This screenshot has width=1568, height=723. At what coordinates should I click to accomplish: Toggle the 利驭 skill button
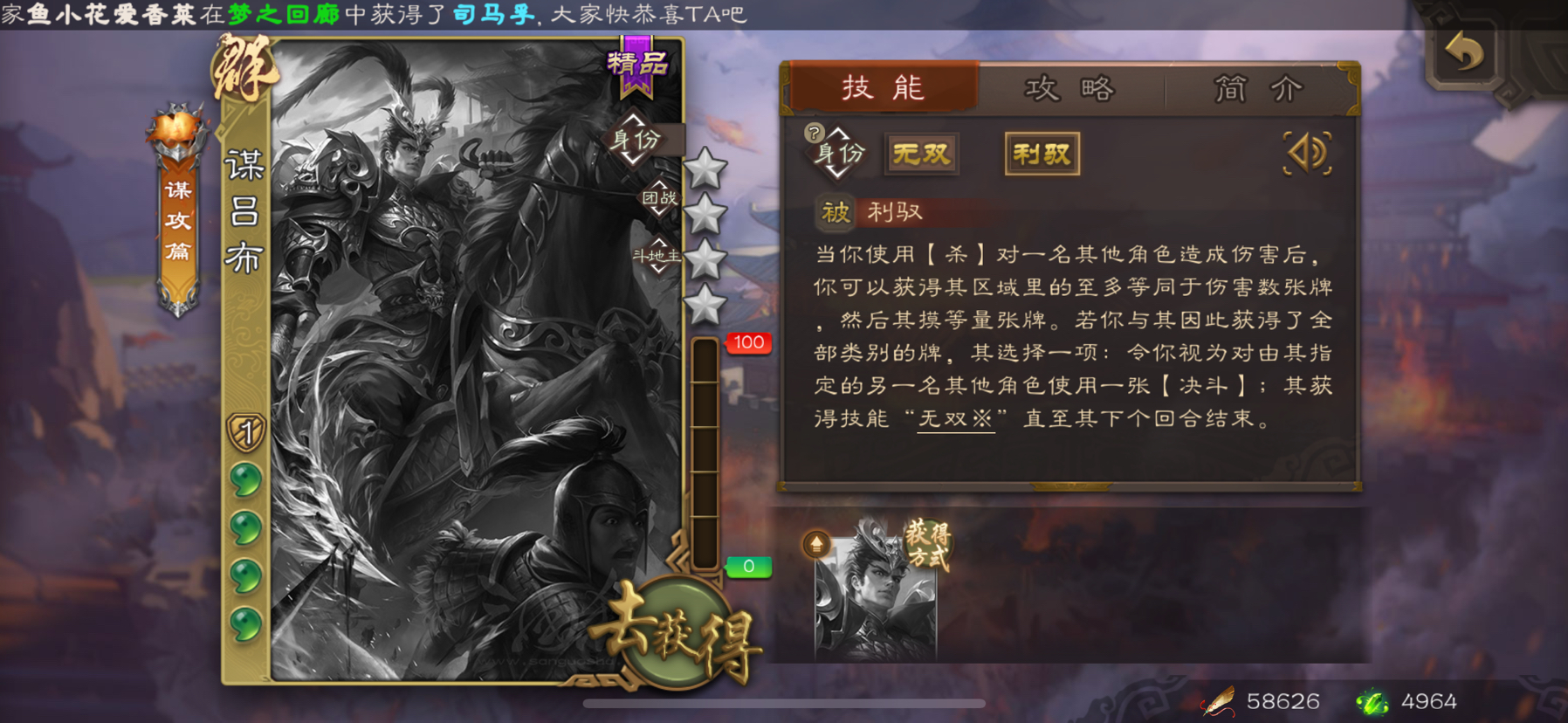[1042, 155]
